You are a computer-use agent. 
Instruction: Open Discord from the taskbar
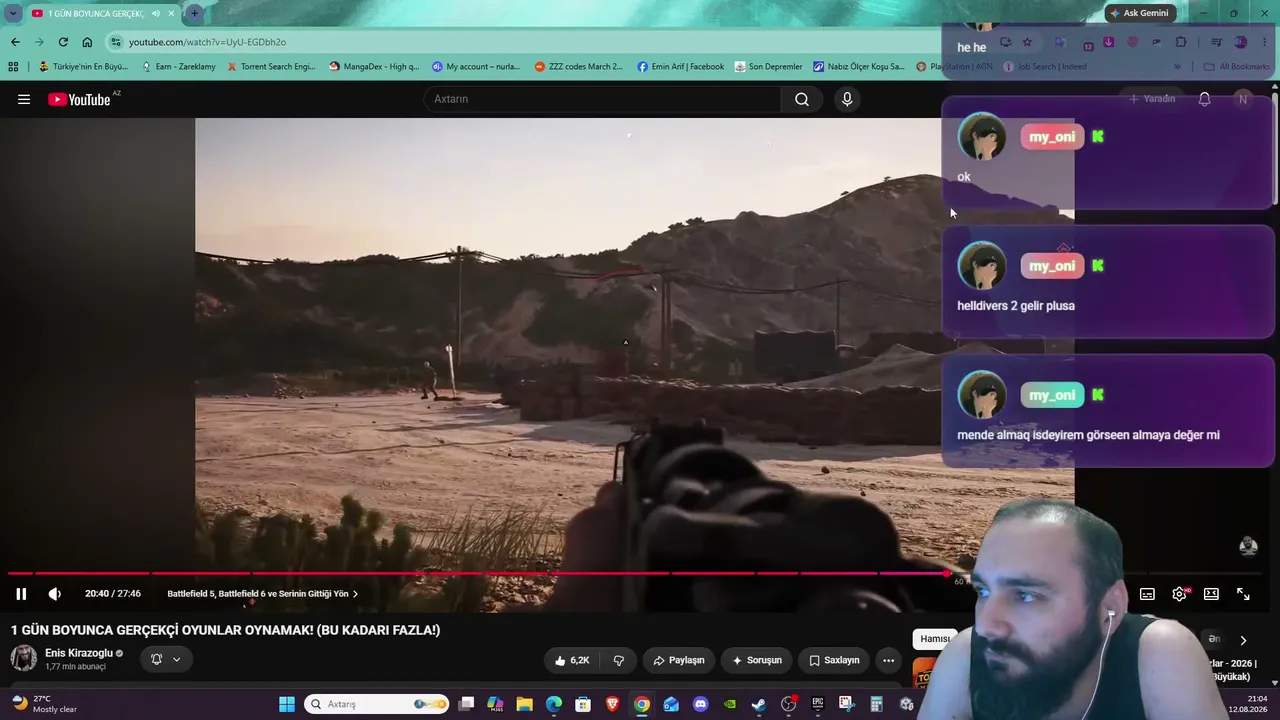(700, 704)
